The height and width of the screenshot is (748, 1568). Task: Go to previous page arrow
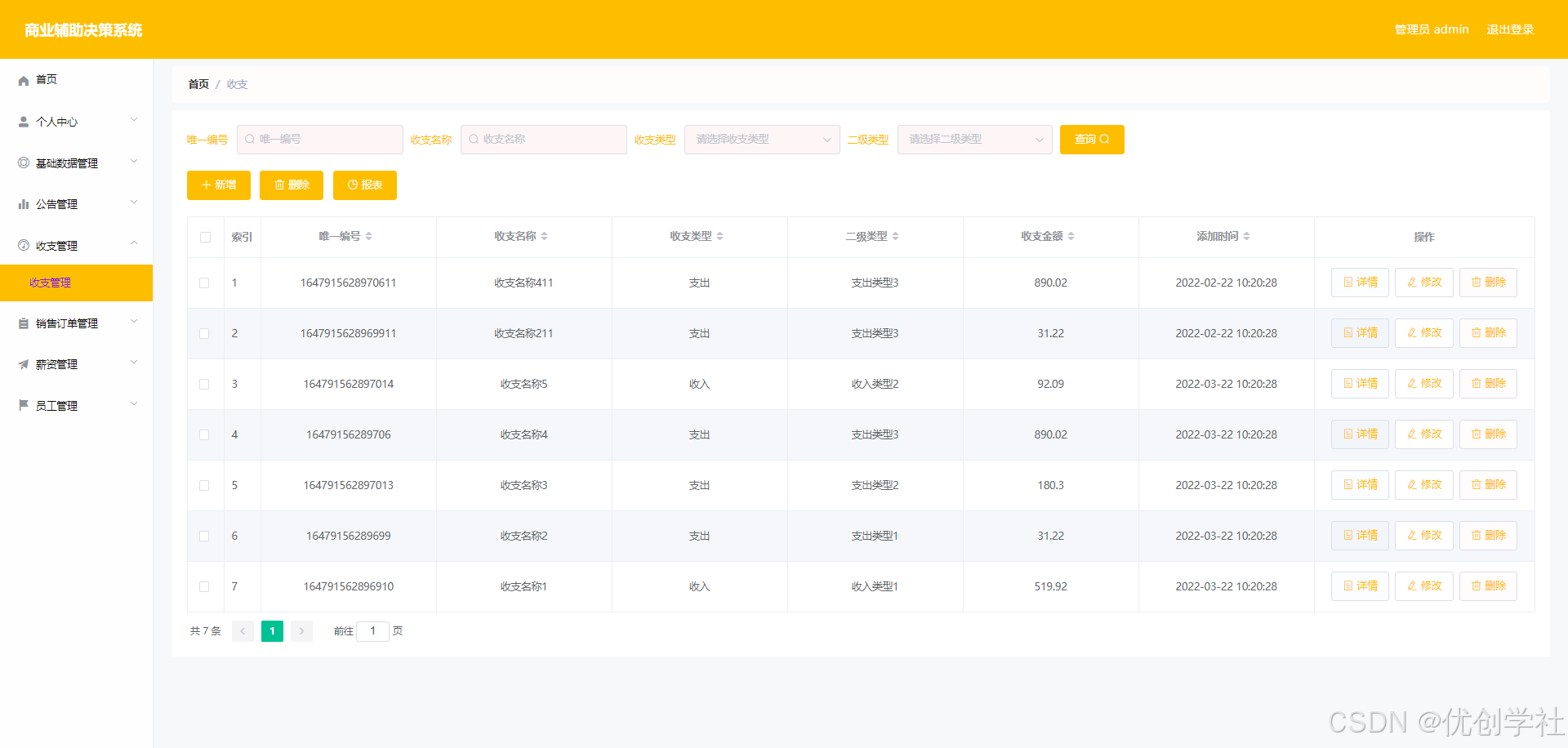(243, 631)
